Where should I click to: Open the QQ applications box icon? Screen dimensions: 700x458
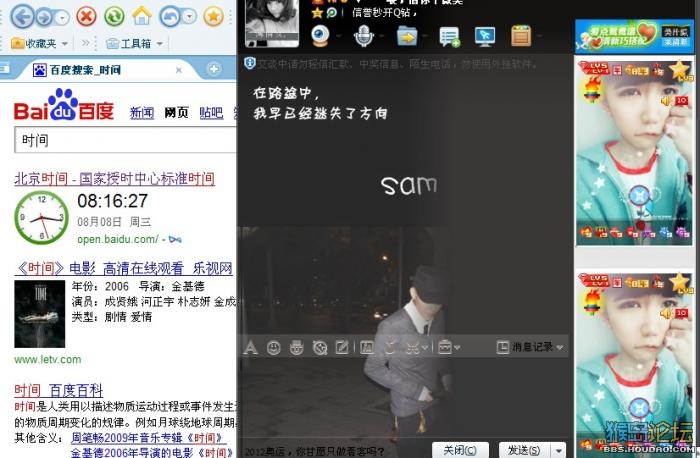click(521, 36)
